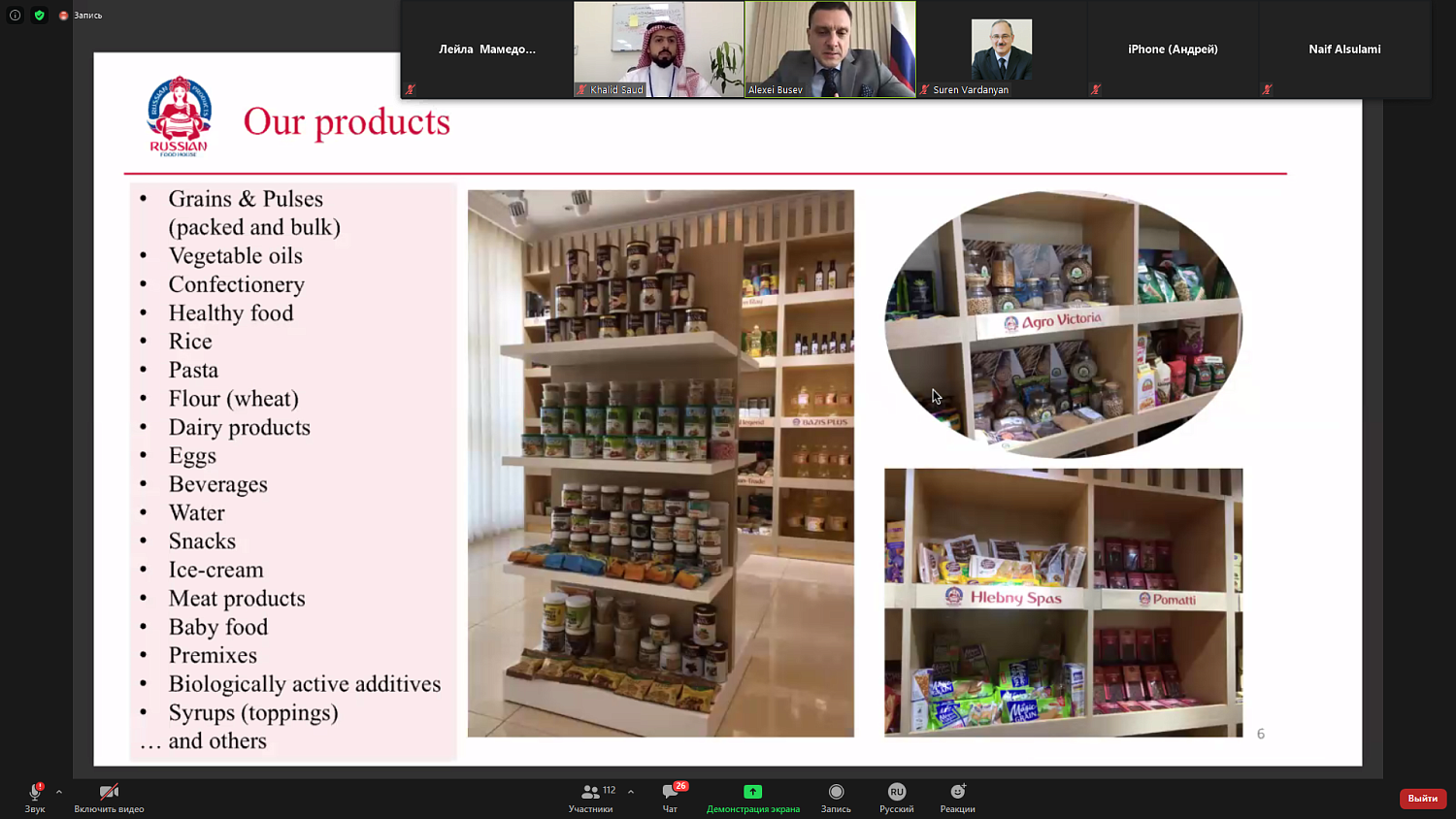
Task: Click 'Premixes' list item
Action: click(x=213, y=656)
